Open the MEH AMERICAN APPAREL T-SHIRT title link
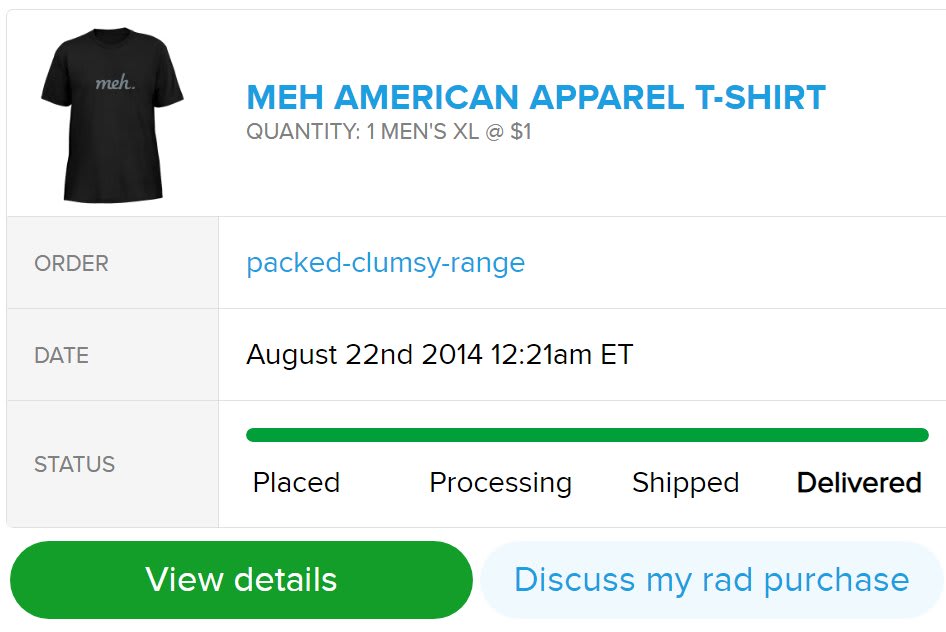 point(536,98)
